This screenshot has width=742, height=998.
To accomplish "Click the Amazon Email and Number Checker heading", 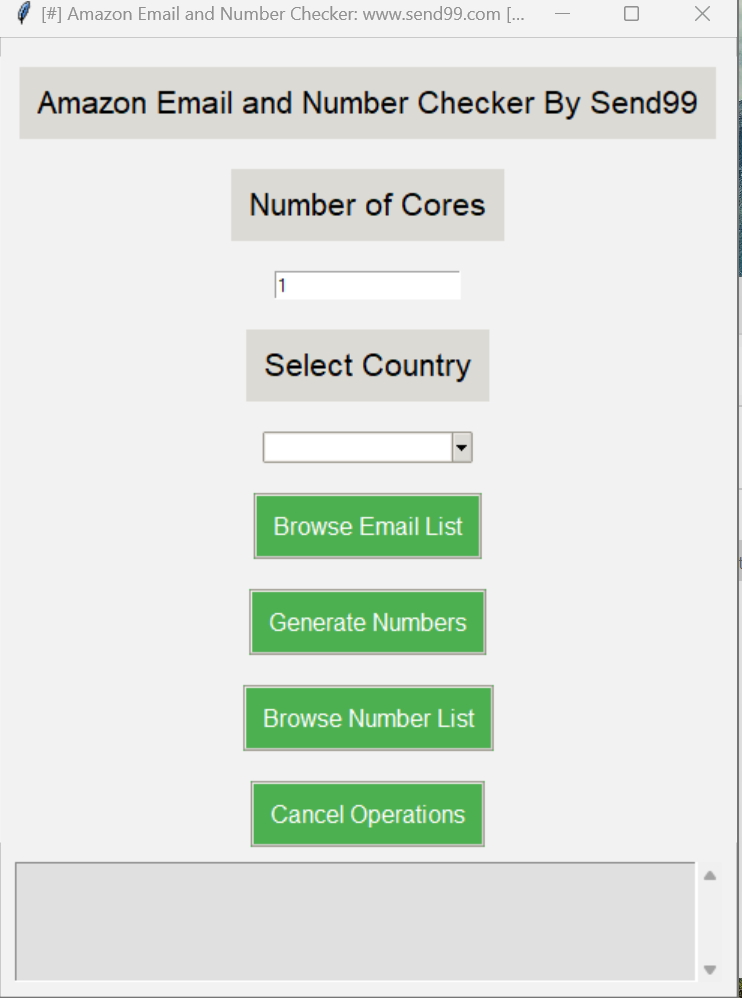I will [x=367, y=103].
